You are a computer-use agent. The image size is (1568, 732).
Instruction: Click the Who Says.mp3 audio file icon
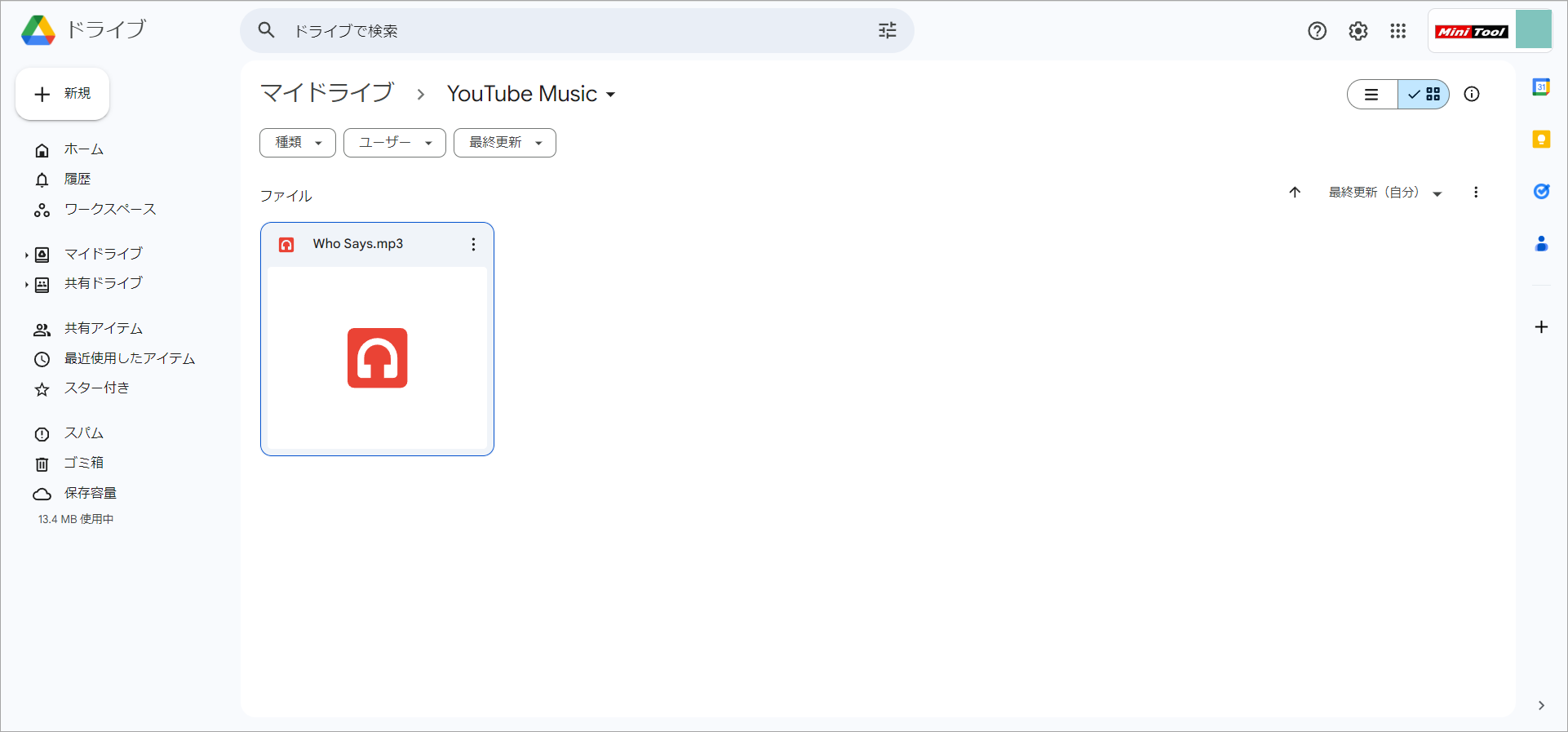coord(286,245)
